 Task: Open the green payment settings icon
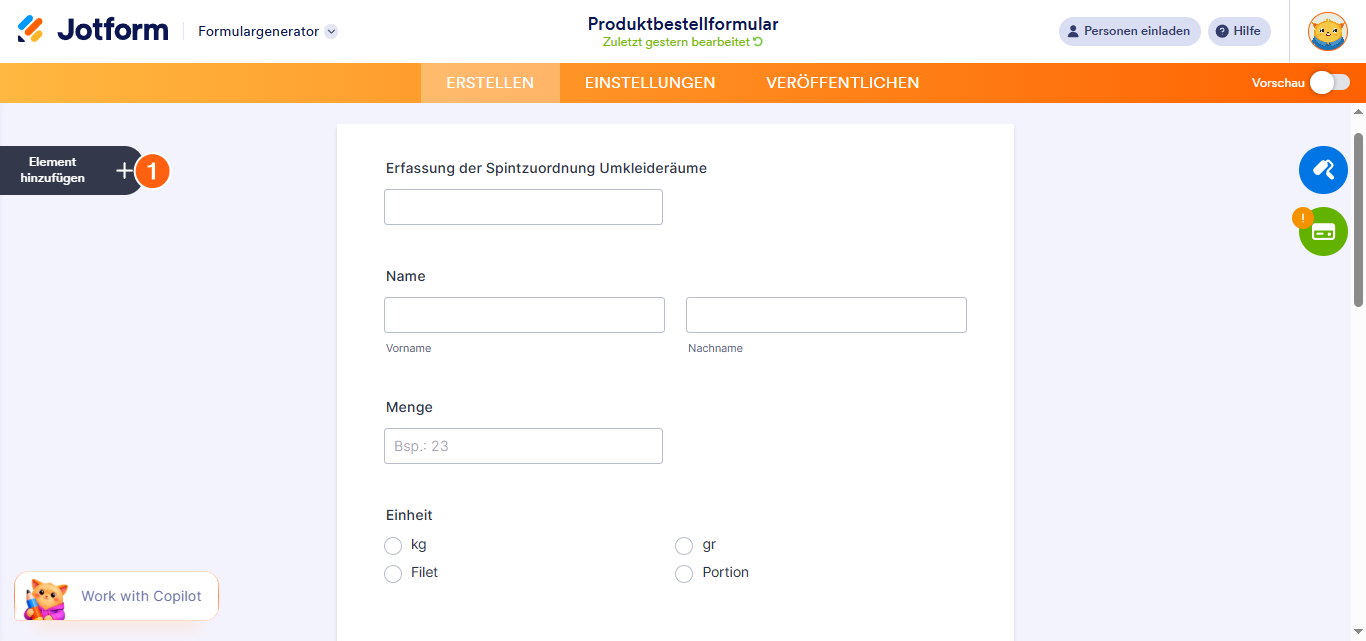(x=1323, y=231)
